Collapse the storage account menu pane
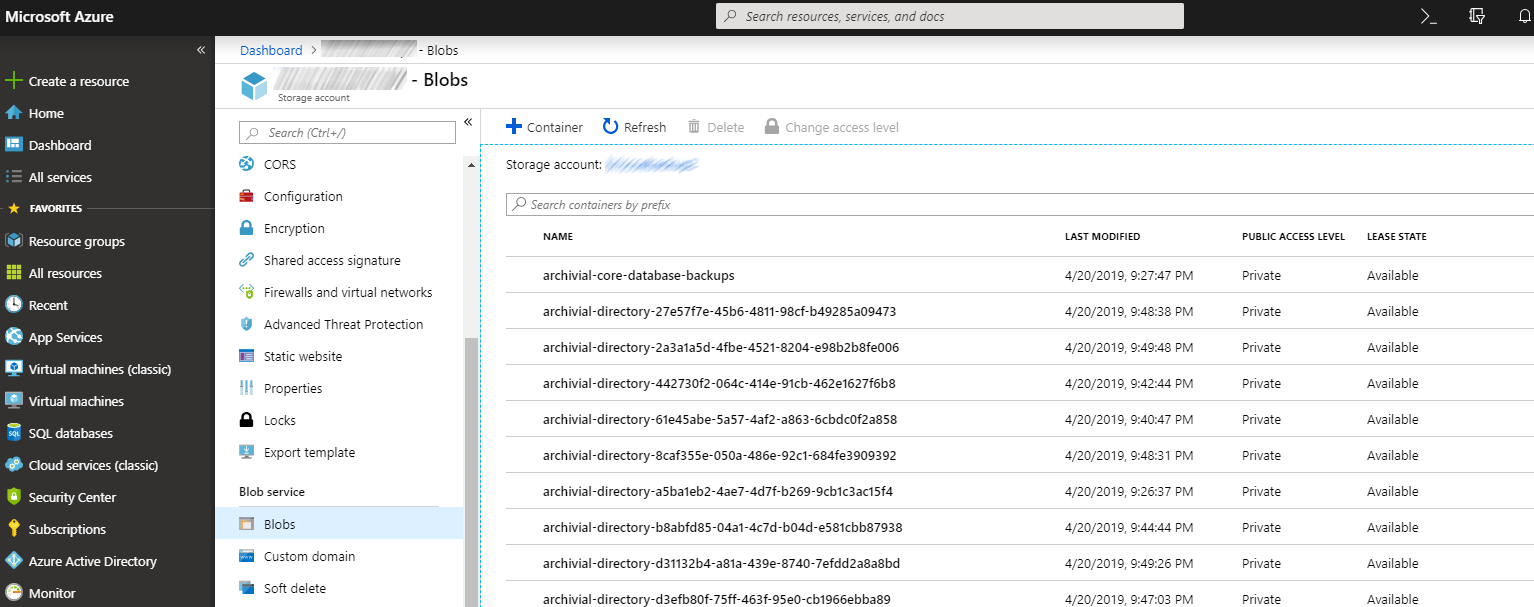Viewport: 1534px width, 607px height. [468, 123]
